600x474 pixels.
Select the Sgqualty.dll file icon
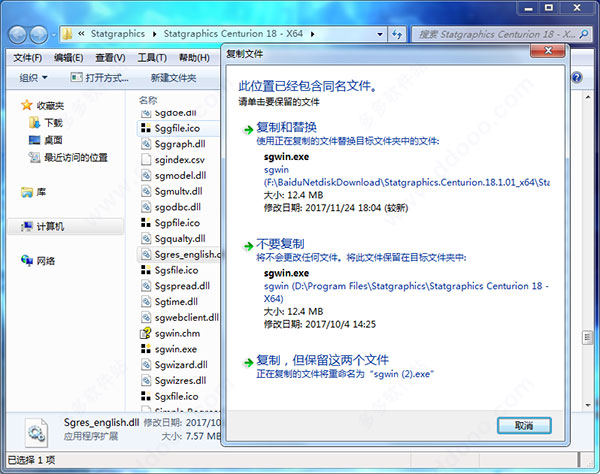[x=146, y=239]
